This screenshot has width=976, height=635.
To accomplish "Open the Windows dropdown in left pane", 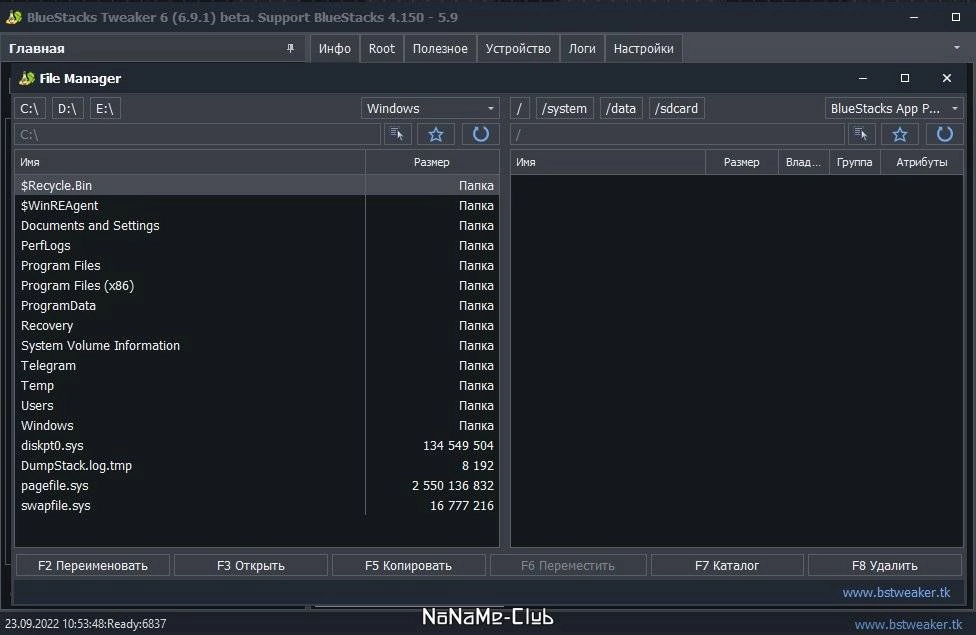I will [x=430, y=108].
